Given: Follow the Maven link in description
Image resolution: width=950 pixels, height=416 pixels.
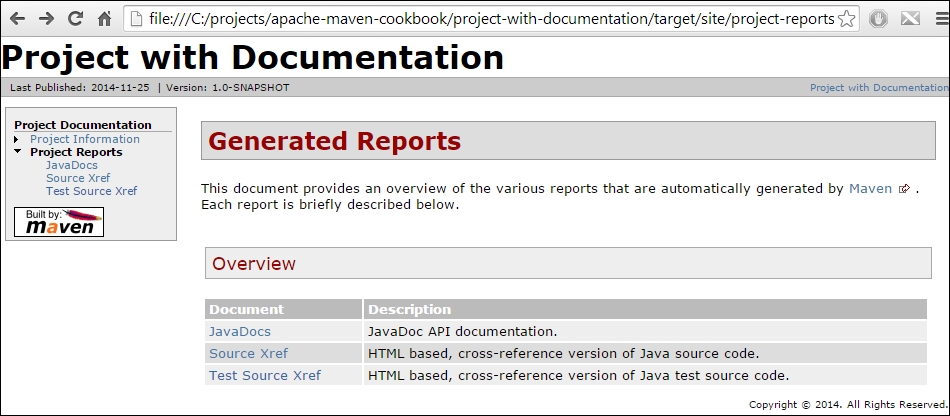Looking at the screenshot, I should click(x=870, y=188).
